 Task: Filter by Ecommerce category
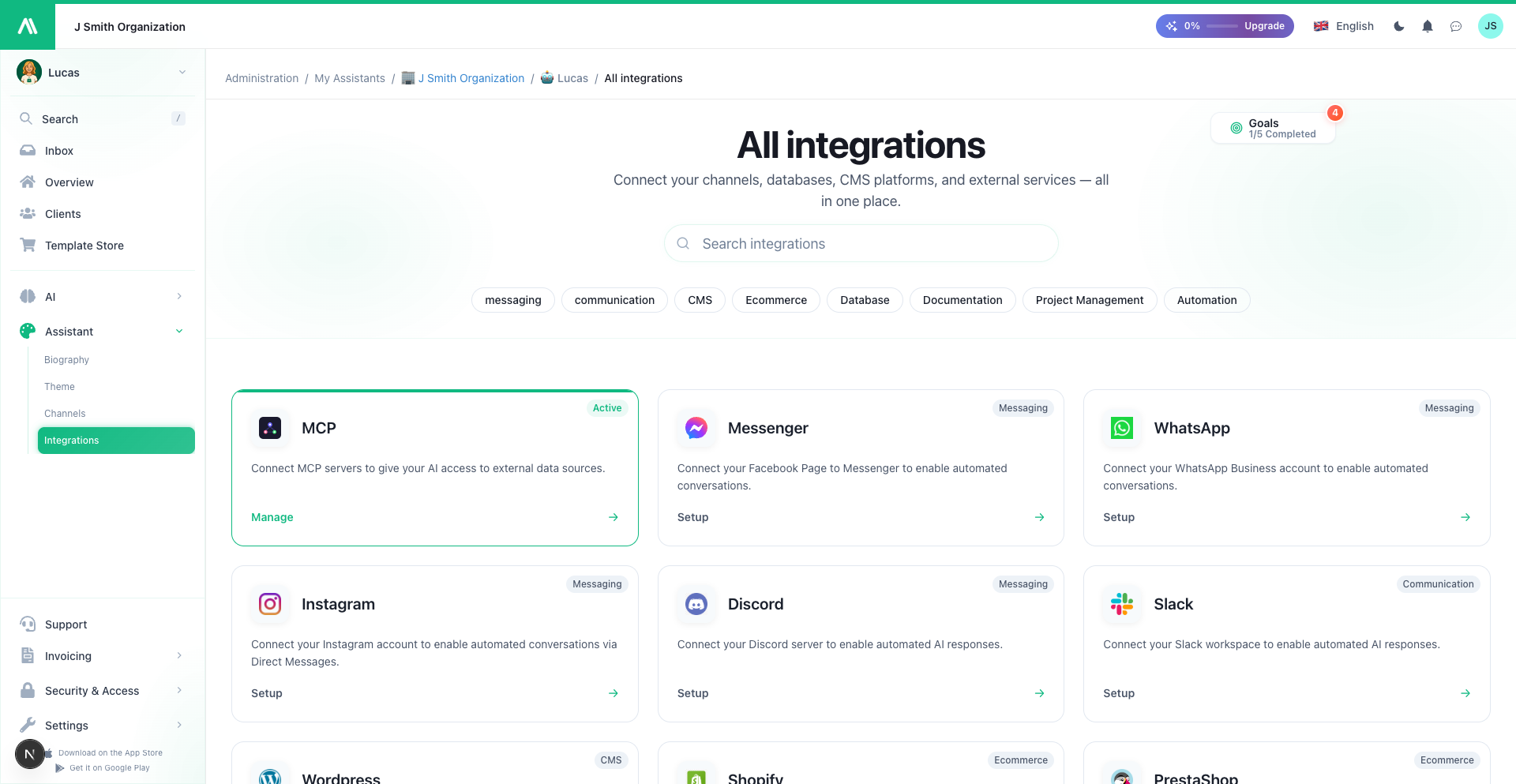pyautogui.click(x=776, y=300)
